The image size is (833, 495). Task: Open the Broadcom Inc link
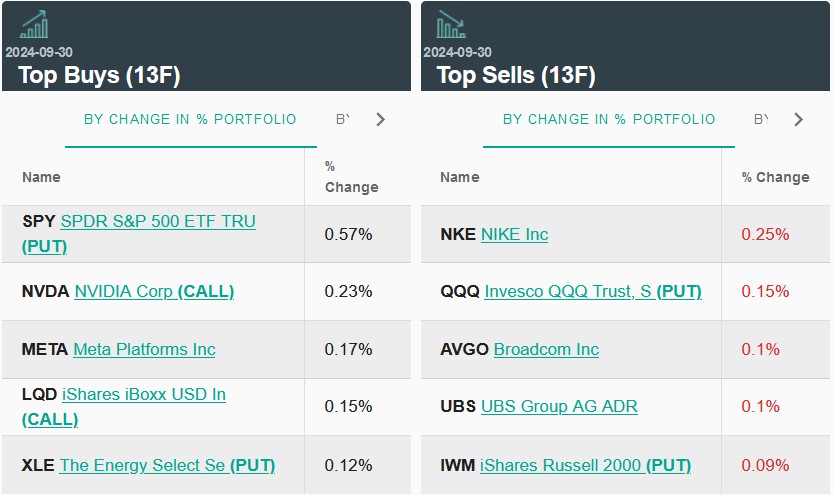click(x=546, y=349)
